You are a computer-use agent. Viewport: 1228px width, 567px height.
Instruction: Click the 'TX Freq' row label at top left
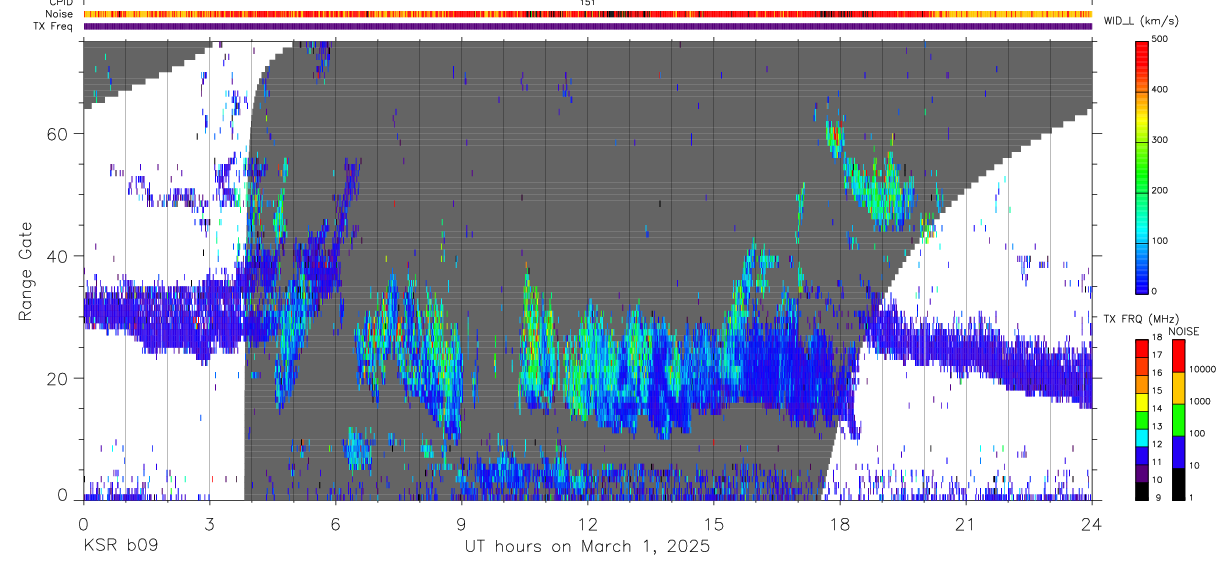click(54, 26)
